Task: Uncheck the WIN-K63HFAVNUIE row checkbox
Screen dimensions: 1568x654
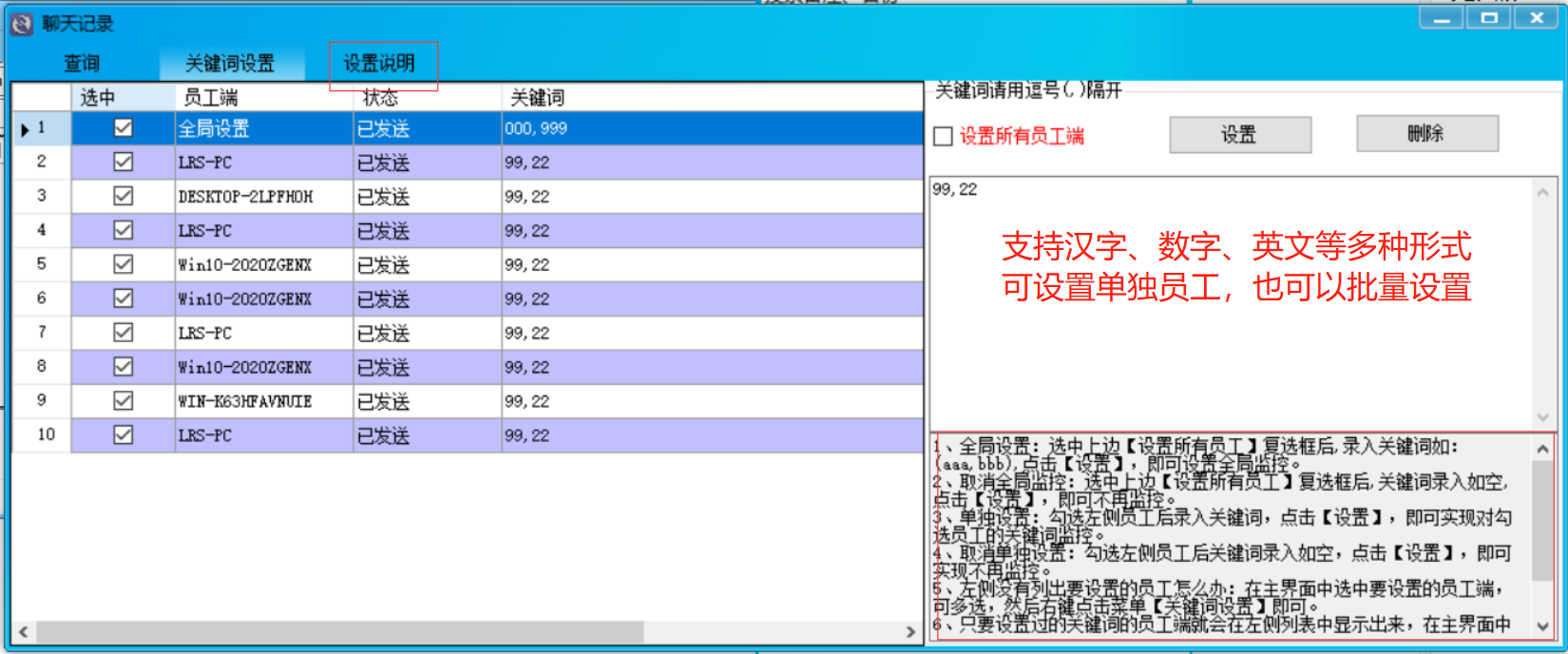Action: pos(124,401)
